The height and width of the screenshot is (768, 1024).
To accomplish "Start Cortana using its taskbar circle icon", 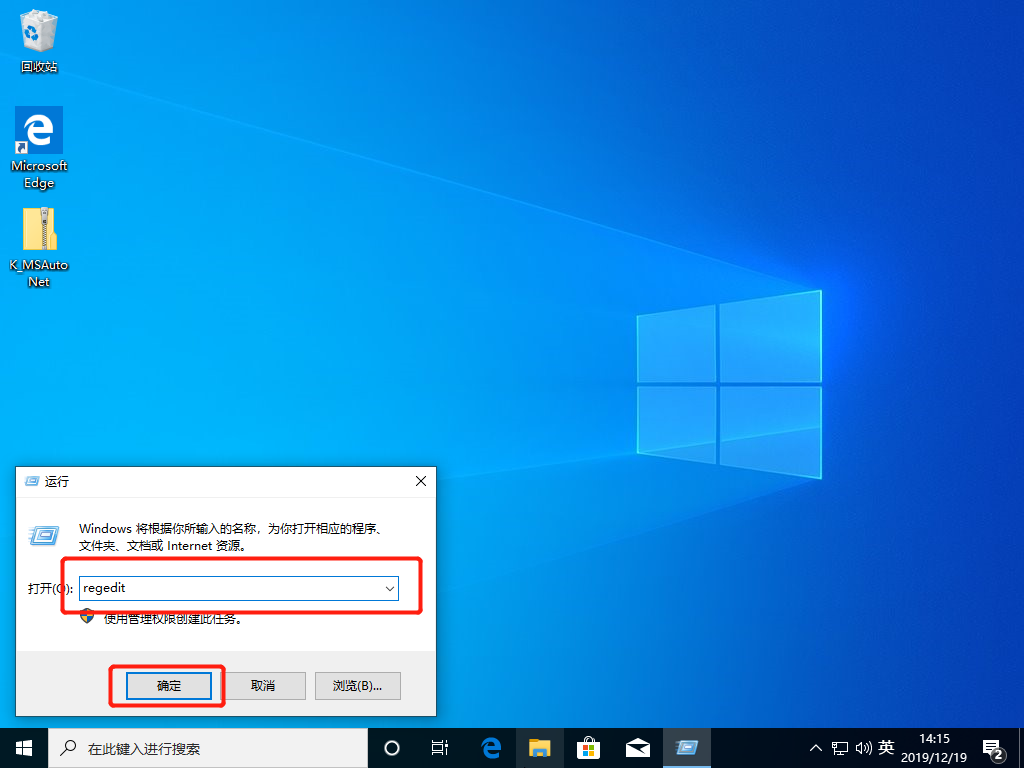I will click(x=391, y=747).
